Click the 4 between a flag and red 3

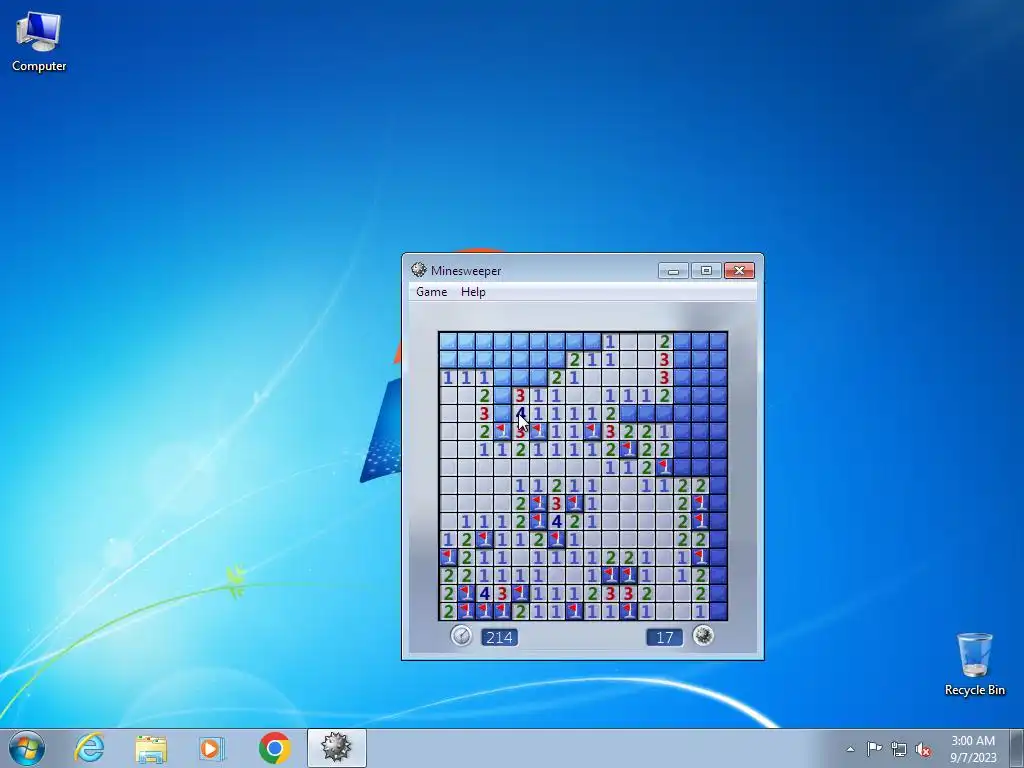coord(485,594)
